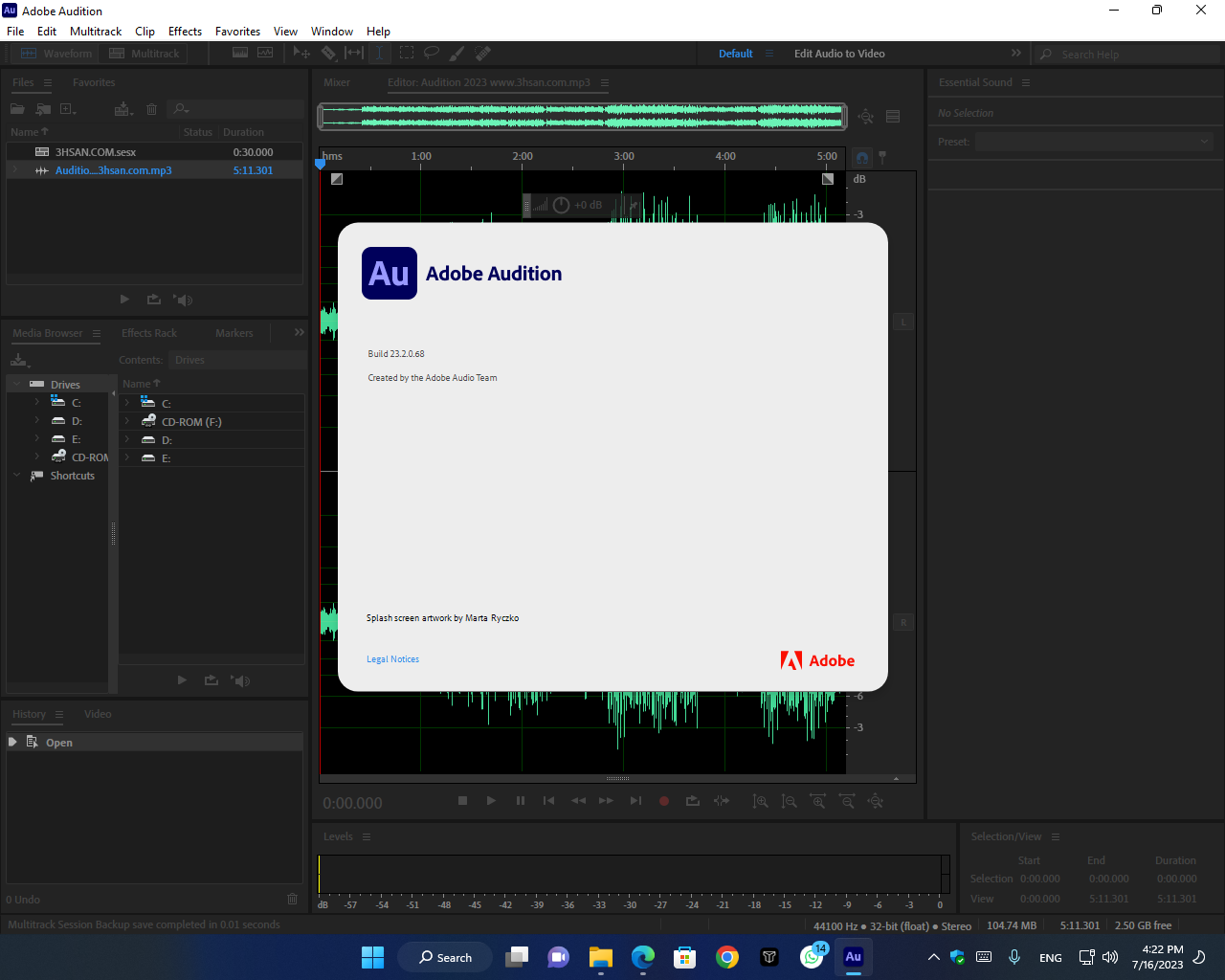1225x980 pixels.
Task: Click the waveform overview navigator bar
Action: [583, 117]
